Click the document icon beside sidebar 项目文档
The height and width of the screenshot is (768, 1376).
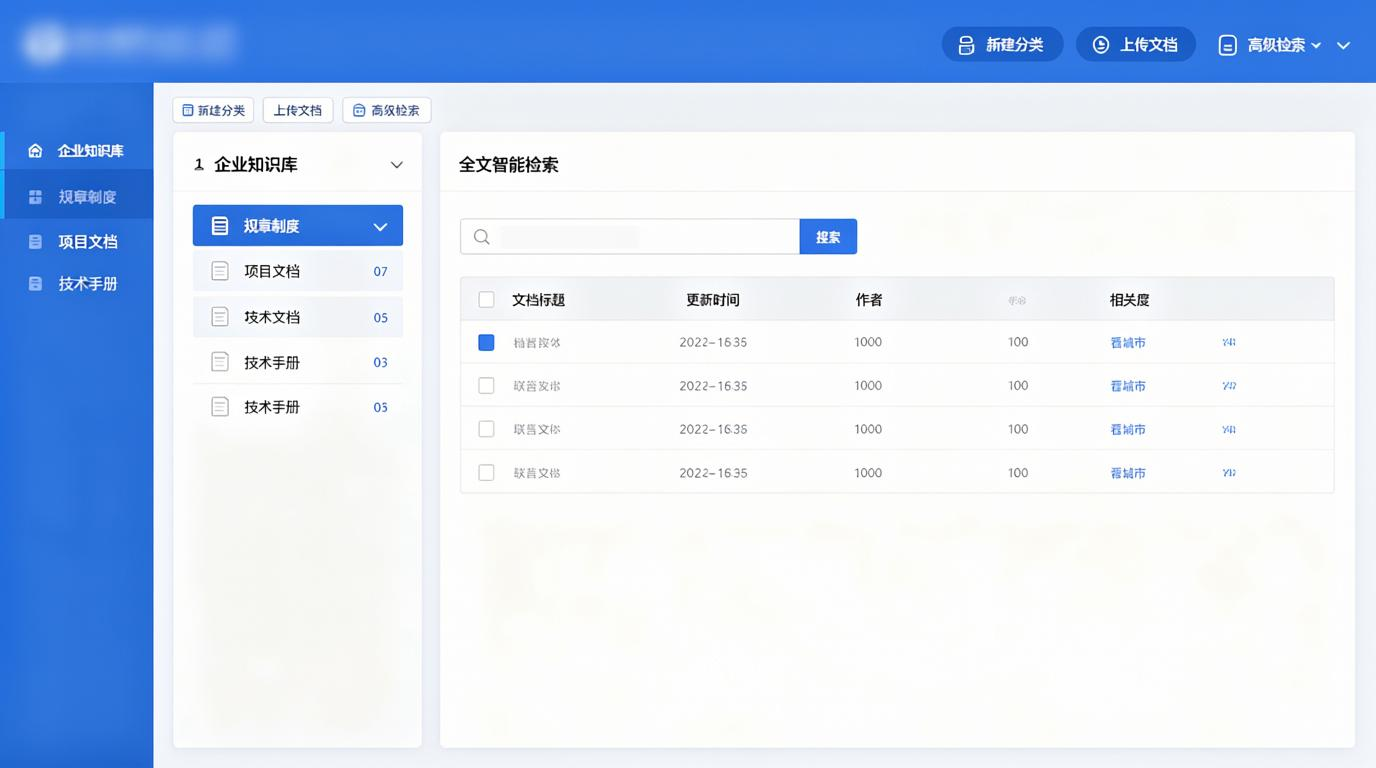pyautogui.click(x=36, y=242)
